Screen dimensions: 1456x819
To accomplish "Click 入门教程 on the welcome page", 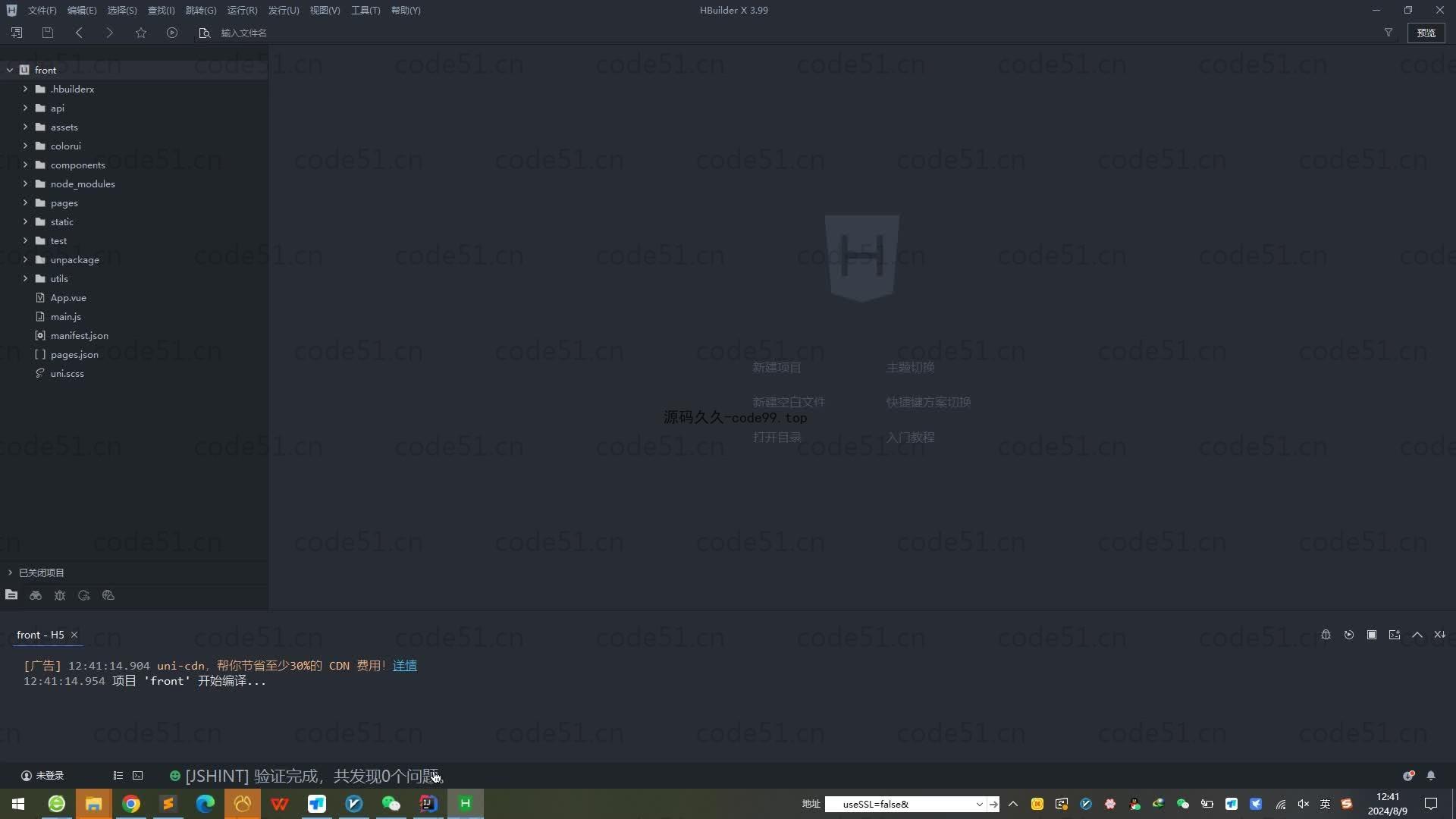I will click(x=910, y=438).
